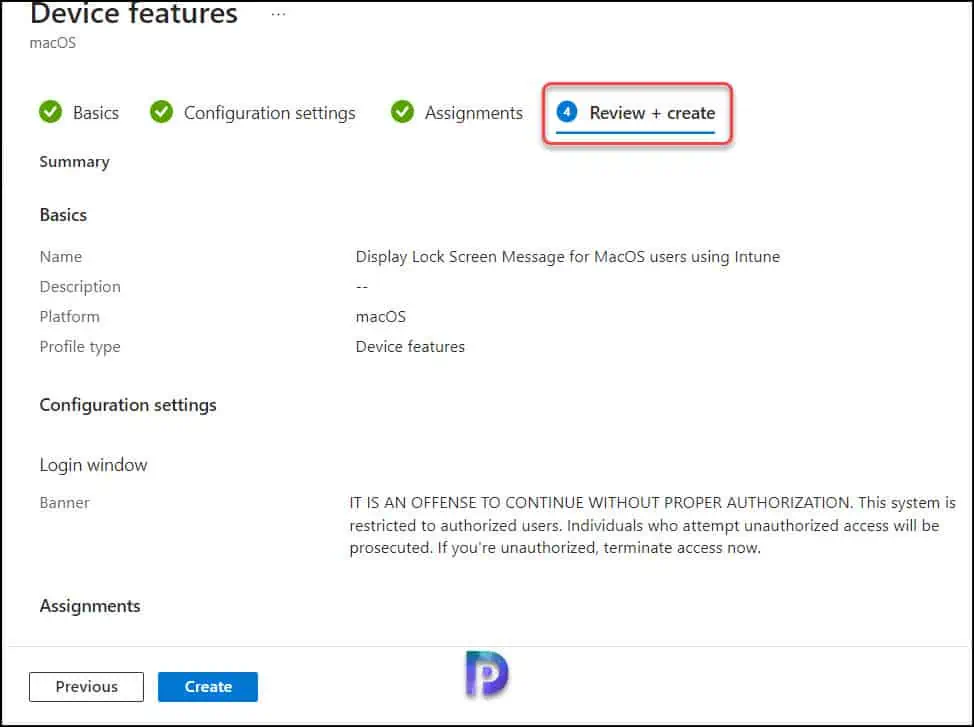
Task: Click the Create button
Action: 208,687
